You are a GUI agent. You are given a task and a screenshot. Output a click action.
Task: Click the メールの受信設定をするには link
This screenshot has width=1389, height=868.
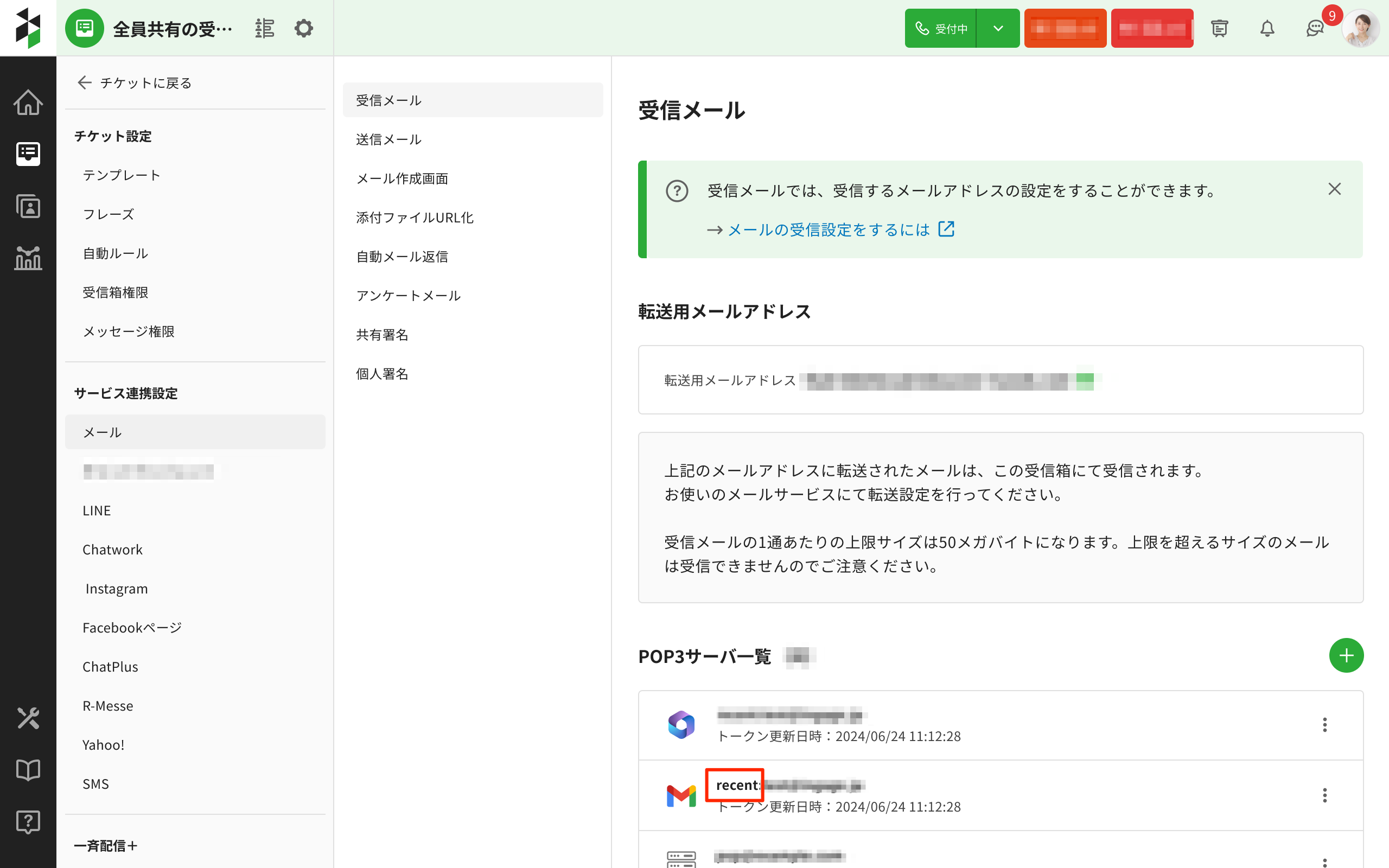click(829, 230)
